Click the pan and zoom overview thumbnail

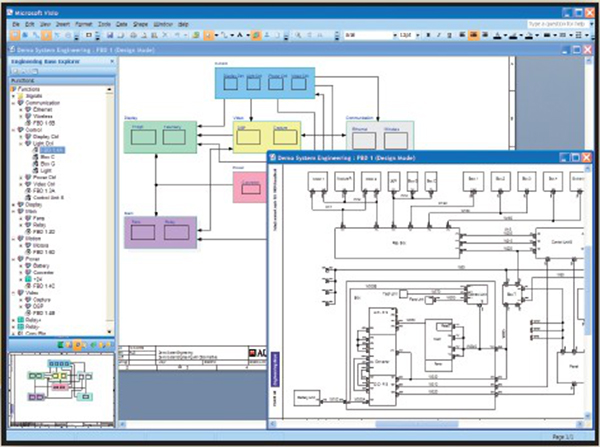click(58, 390)
